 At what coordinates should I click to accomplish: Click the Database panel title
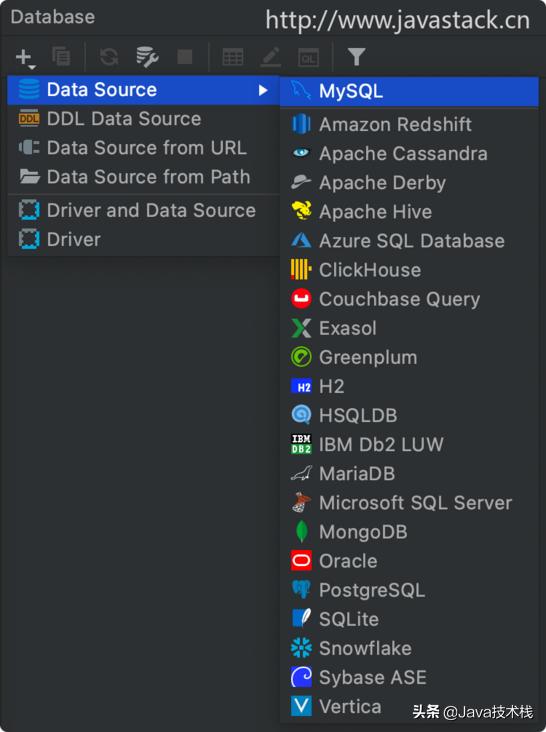click(53, 17)
